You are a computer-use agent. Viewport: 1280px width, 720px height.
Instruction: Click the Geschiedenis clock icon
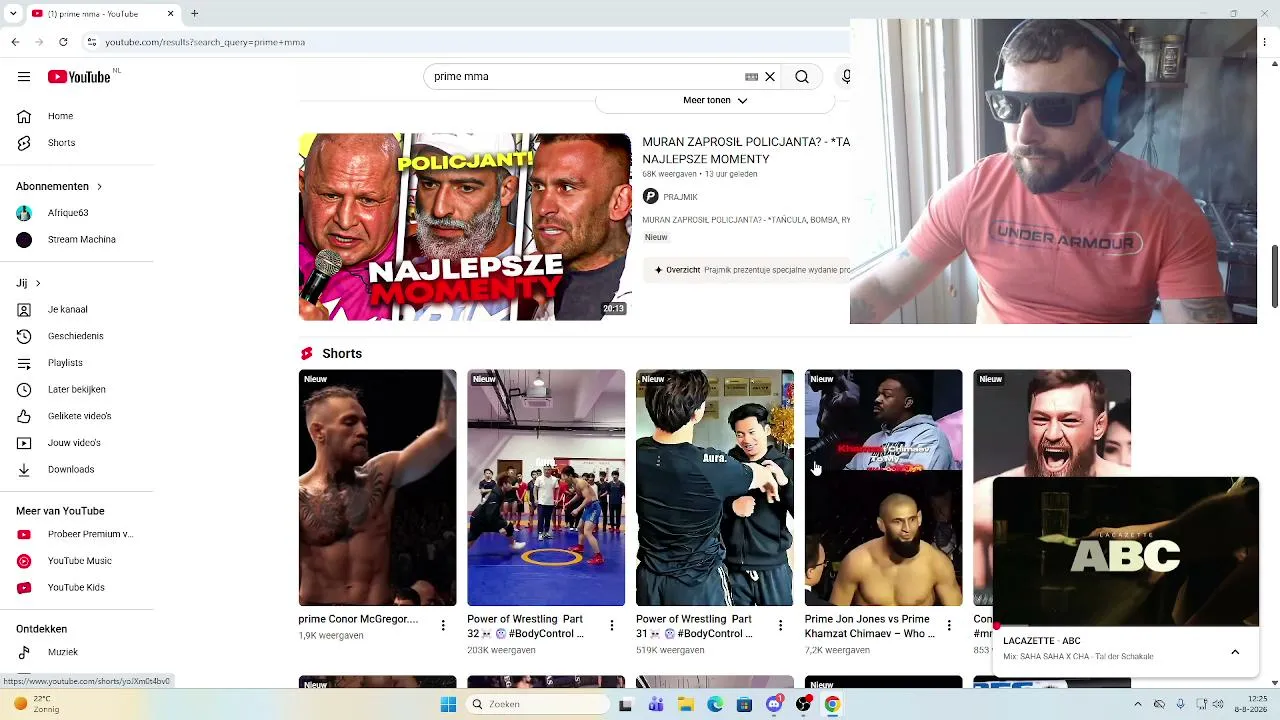[24, 336]
